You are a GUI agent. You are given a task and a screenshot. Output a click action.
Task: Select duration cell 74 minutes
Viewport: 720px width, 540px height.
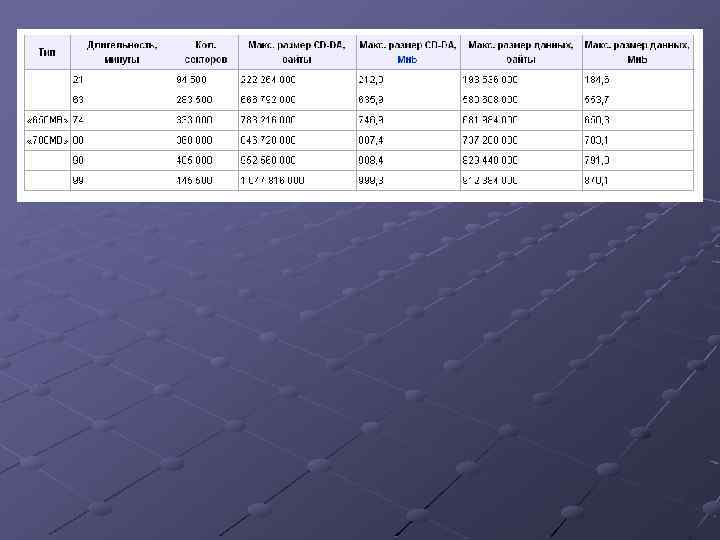78,120
